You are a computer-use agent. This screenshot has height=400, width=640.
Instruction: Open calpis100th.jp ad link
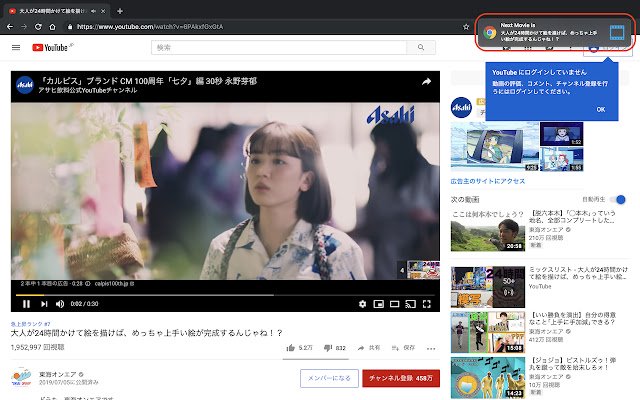(x=114, y=283)
